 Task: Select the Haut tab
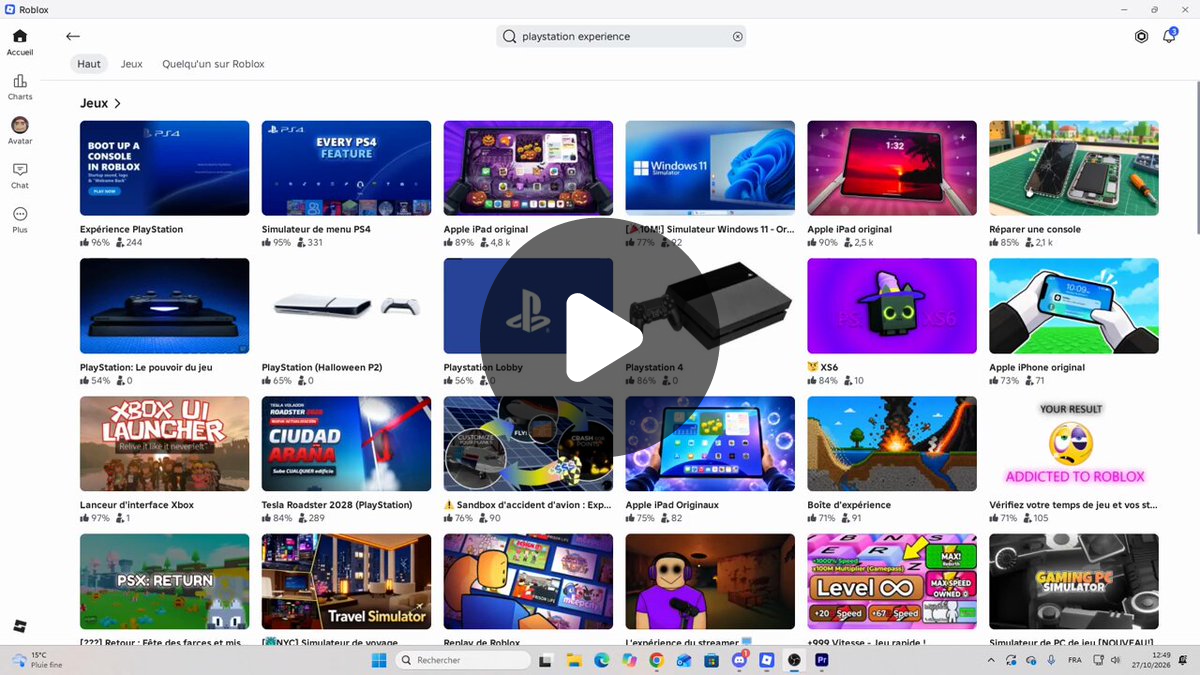[89, 64]
